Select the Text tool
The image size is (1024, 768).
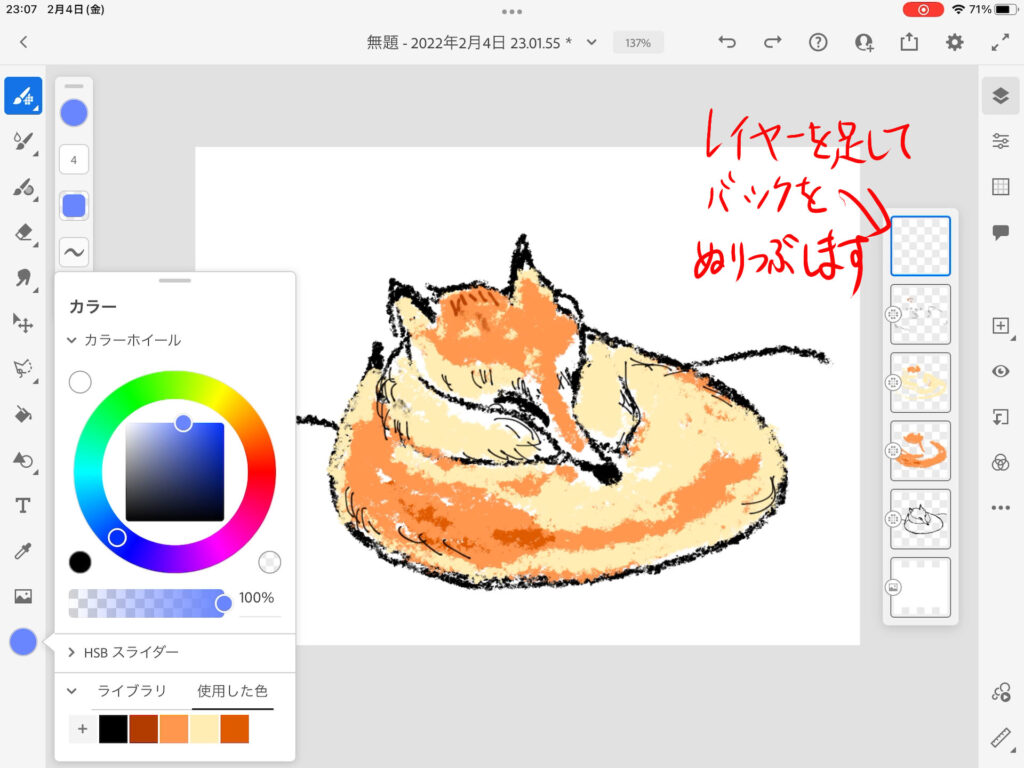(23, 506)
